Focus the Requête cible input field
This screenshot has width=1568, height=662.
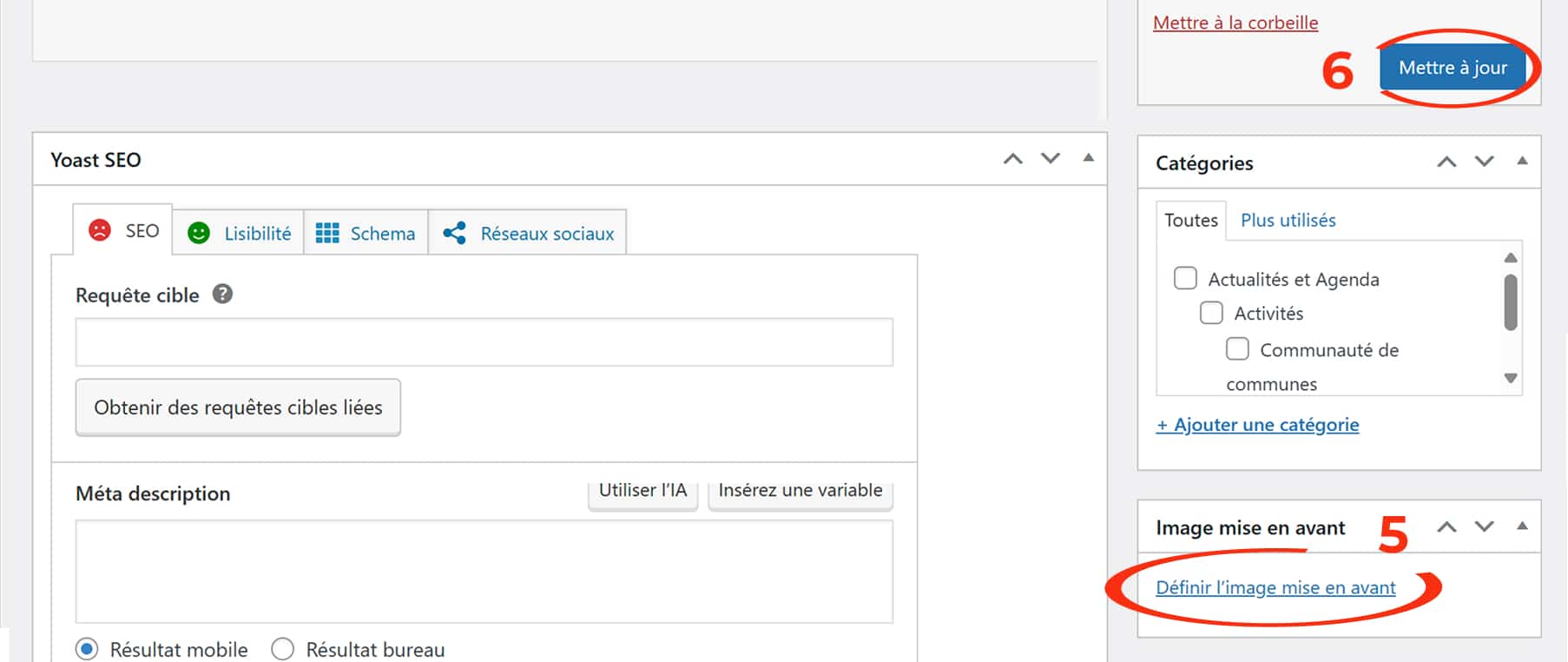coord(484,342)
